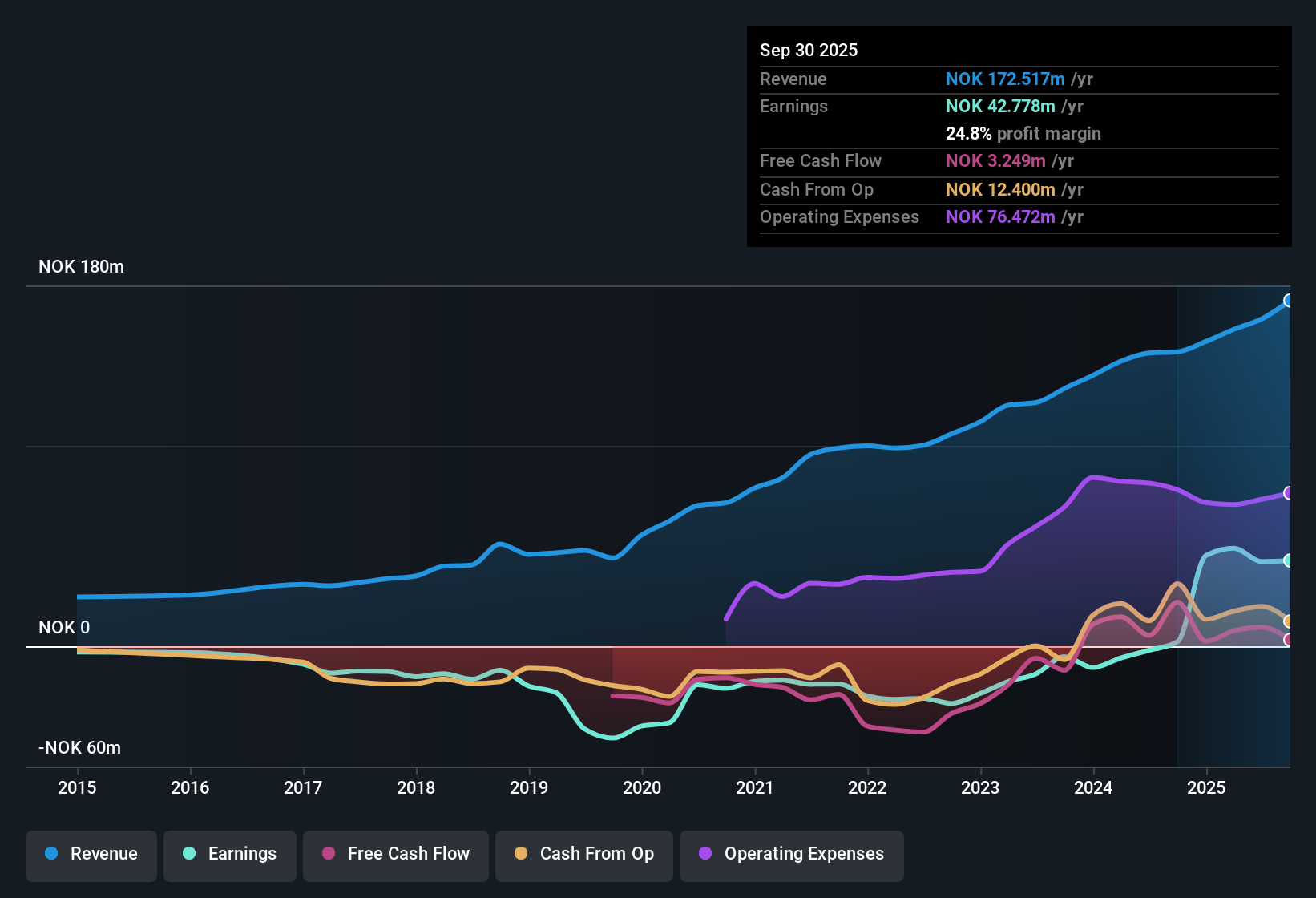Click the teal Earnings color swatch
This screenshot has height=898, width=1316.
tap(189, 854)
